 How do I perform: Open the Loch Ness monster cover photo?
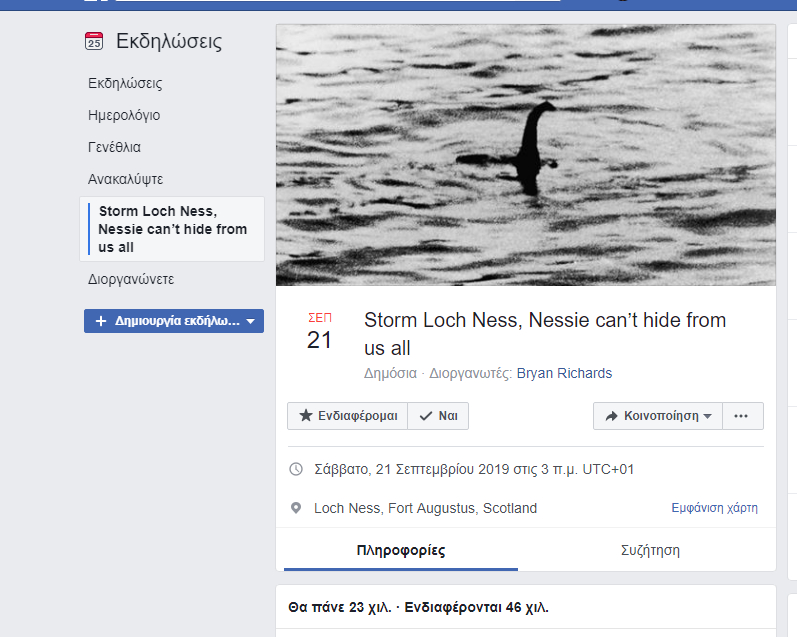[526, 155]
